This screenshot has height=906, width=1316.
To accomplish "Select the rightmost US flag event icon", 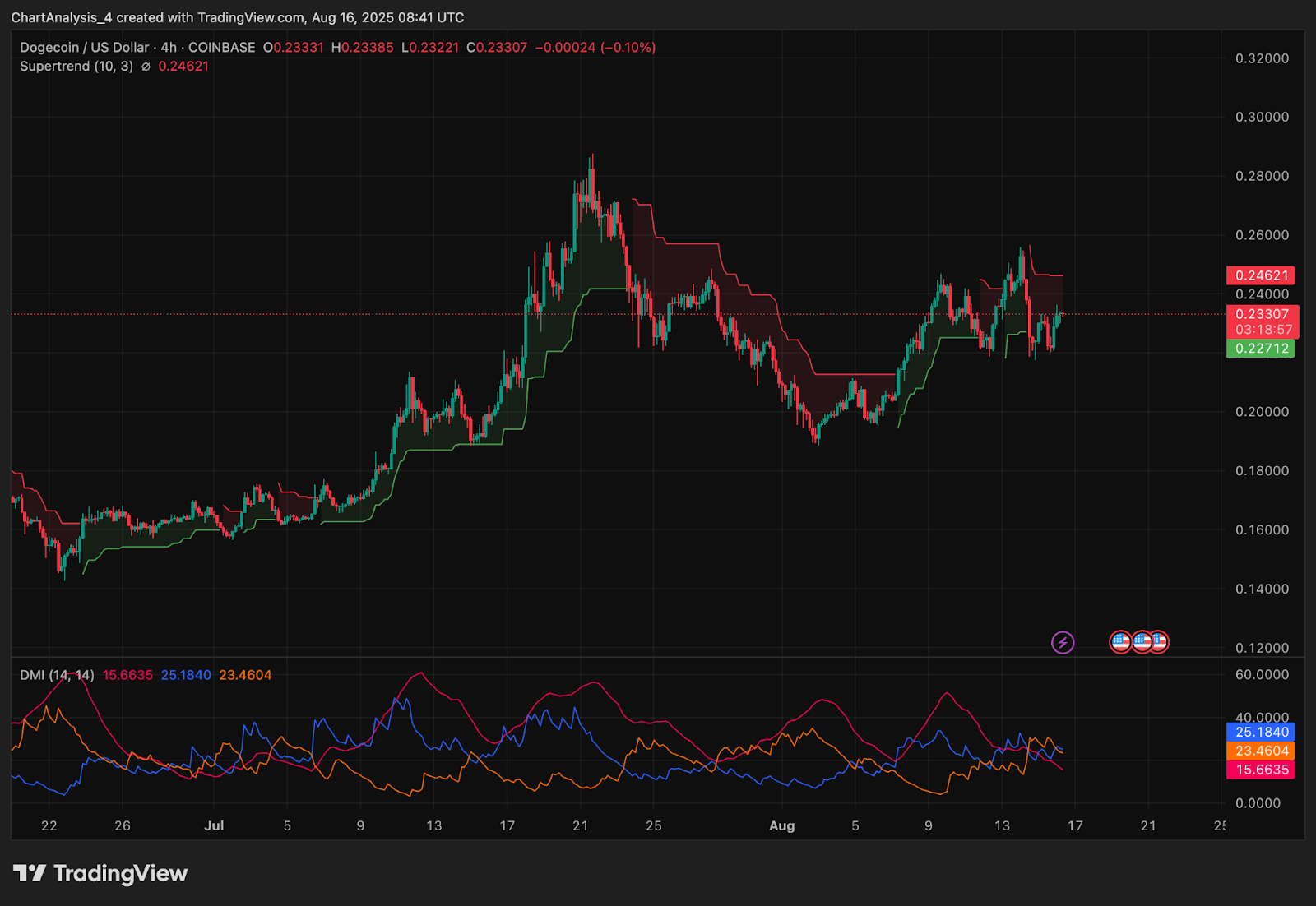I will (1160, 641).
